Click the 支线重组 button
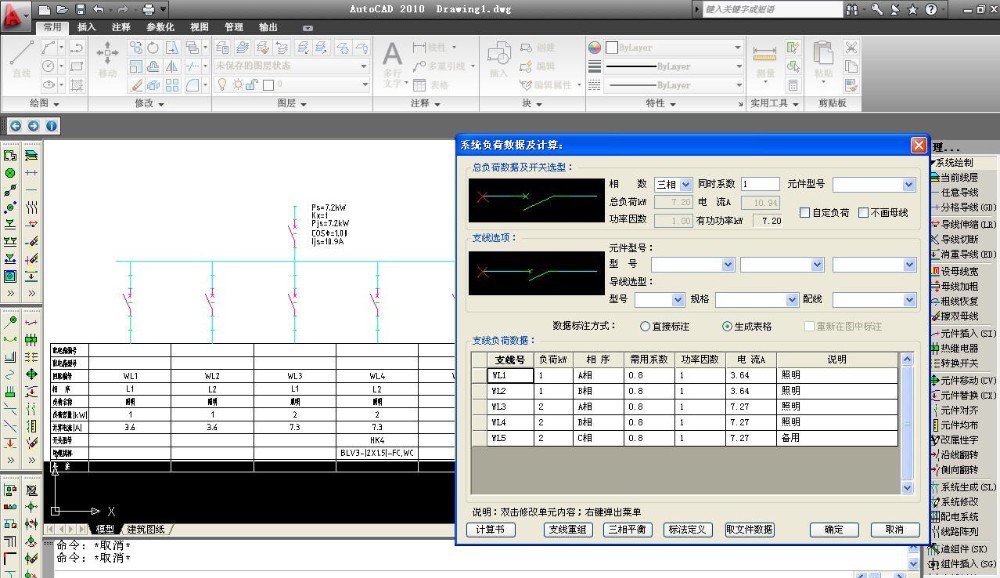The height and width of the screenshot is (578, 1000). pos(568,530)
